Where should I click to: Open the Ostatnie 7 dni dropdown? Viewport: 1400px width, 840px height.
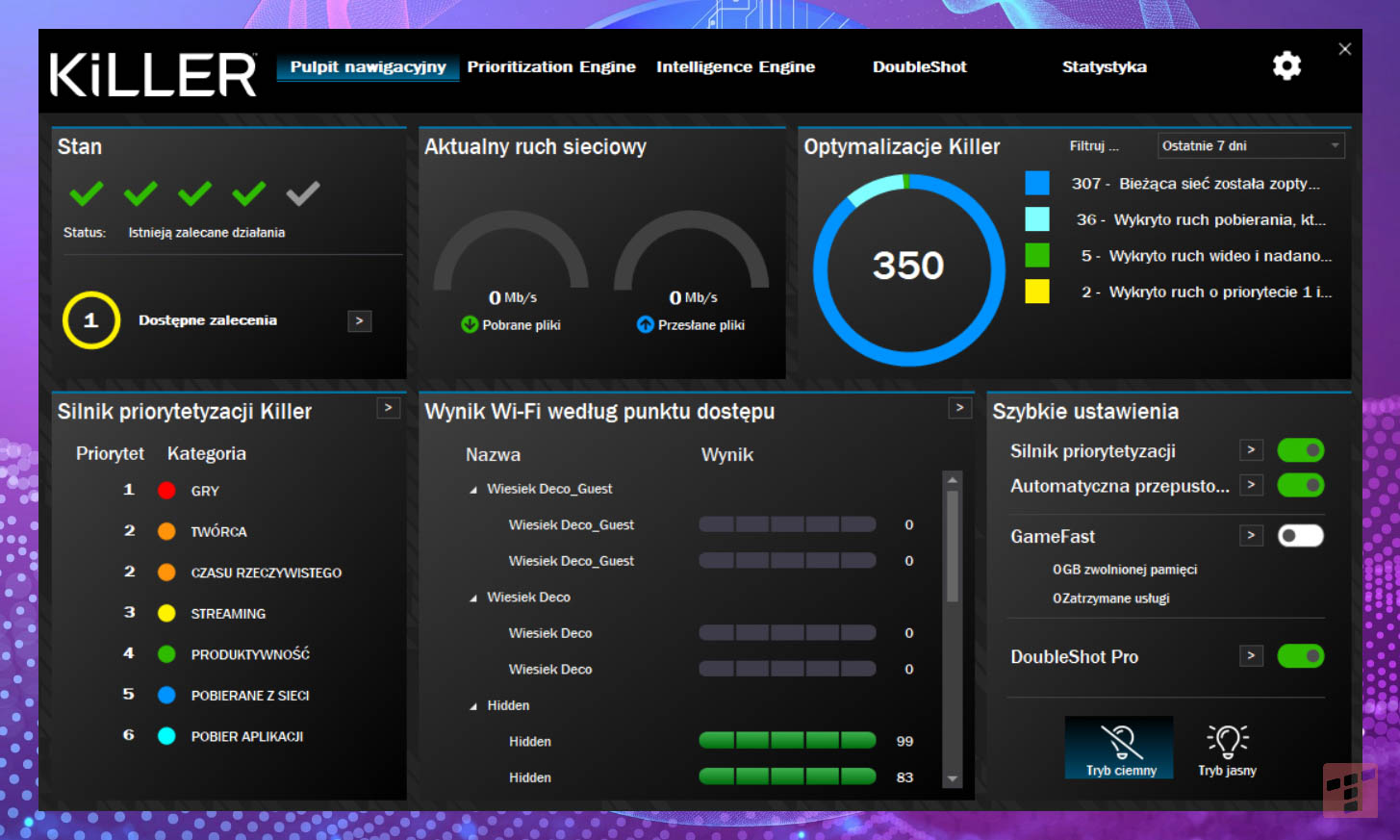pyautogui.click(x=1250, y=145)
